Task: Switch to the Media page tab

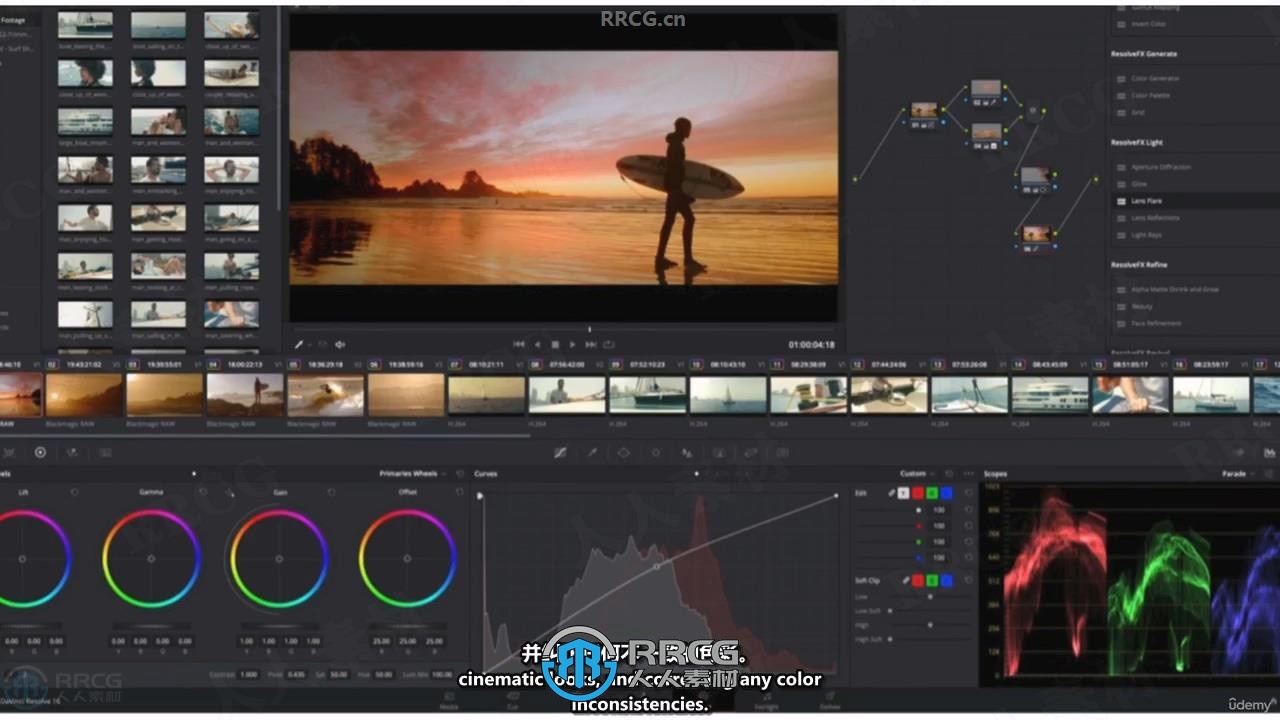Action: pyautogui.click(x=449, y=700)
